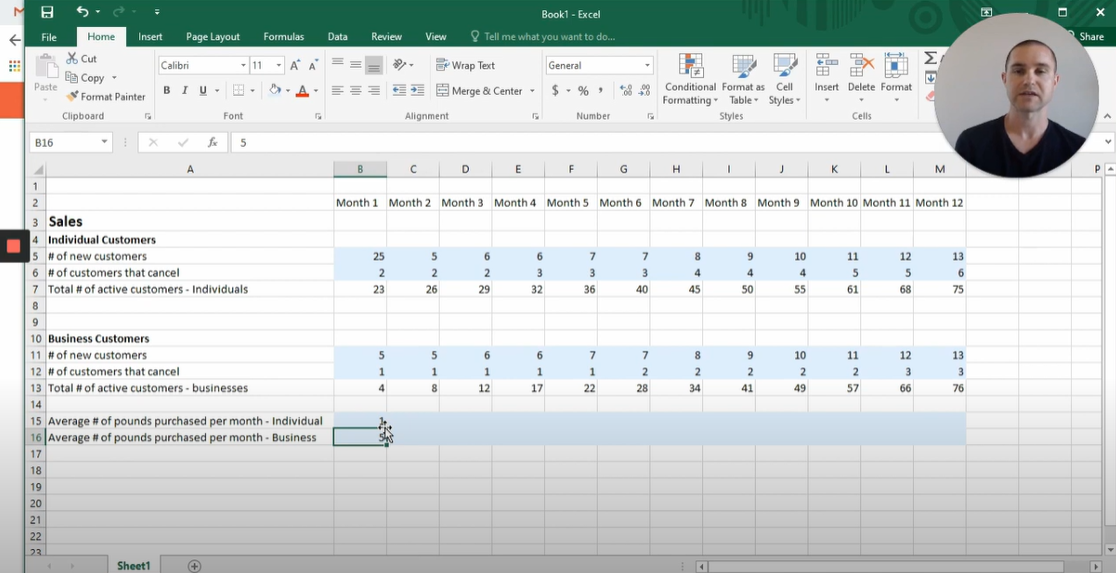Open the General number format dropdown
The height and width of the screenshot is (573, 1116).
coord(647,66)
